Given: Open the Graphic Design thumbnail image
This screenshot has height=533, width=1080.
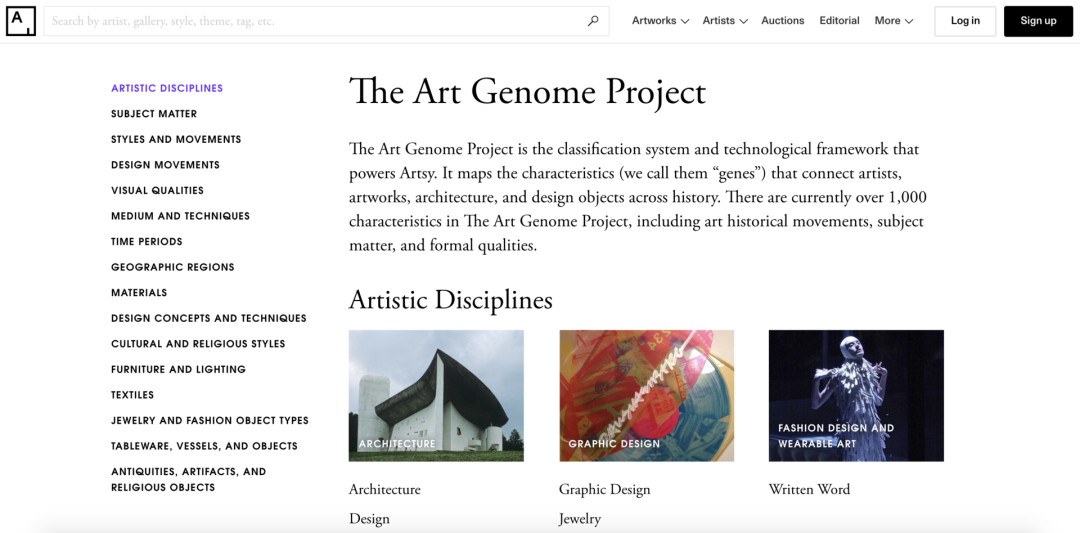Looking at the screenshot, I should point(647,395).
